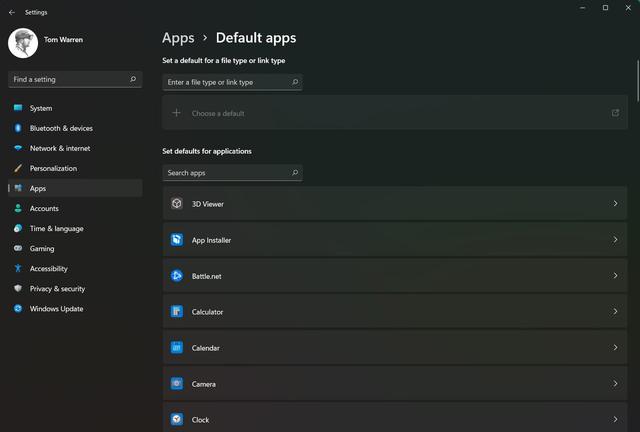Select Bluetooth & devices in sidebar

(x=61, y=128)
